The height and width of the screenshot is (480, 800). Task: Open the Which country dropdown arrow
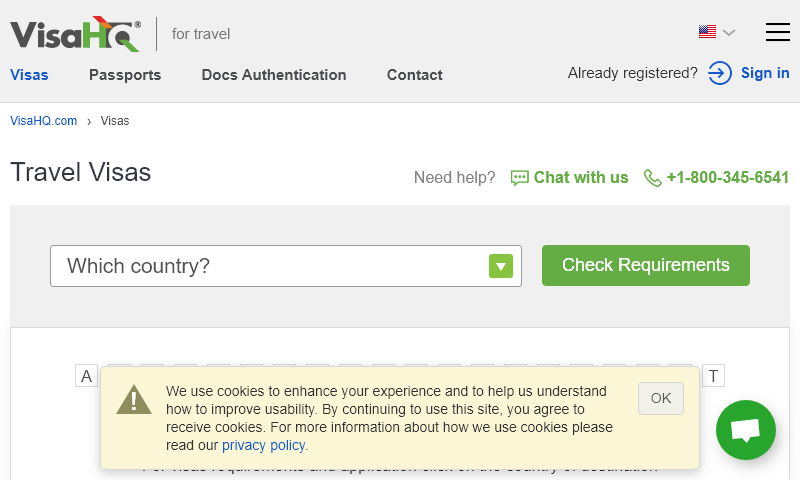(x=501, y=266)
